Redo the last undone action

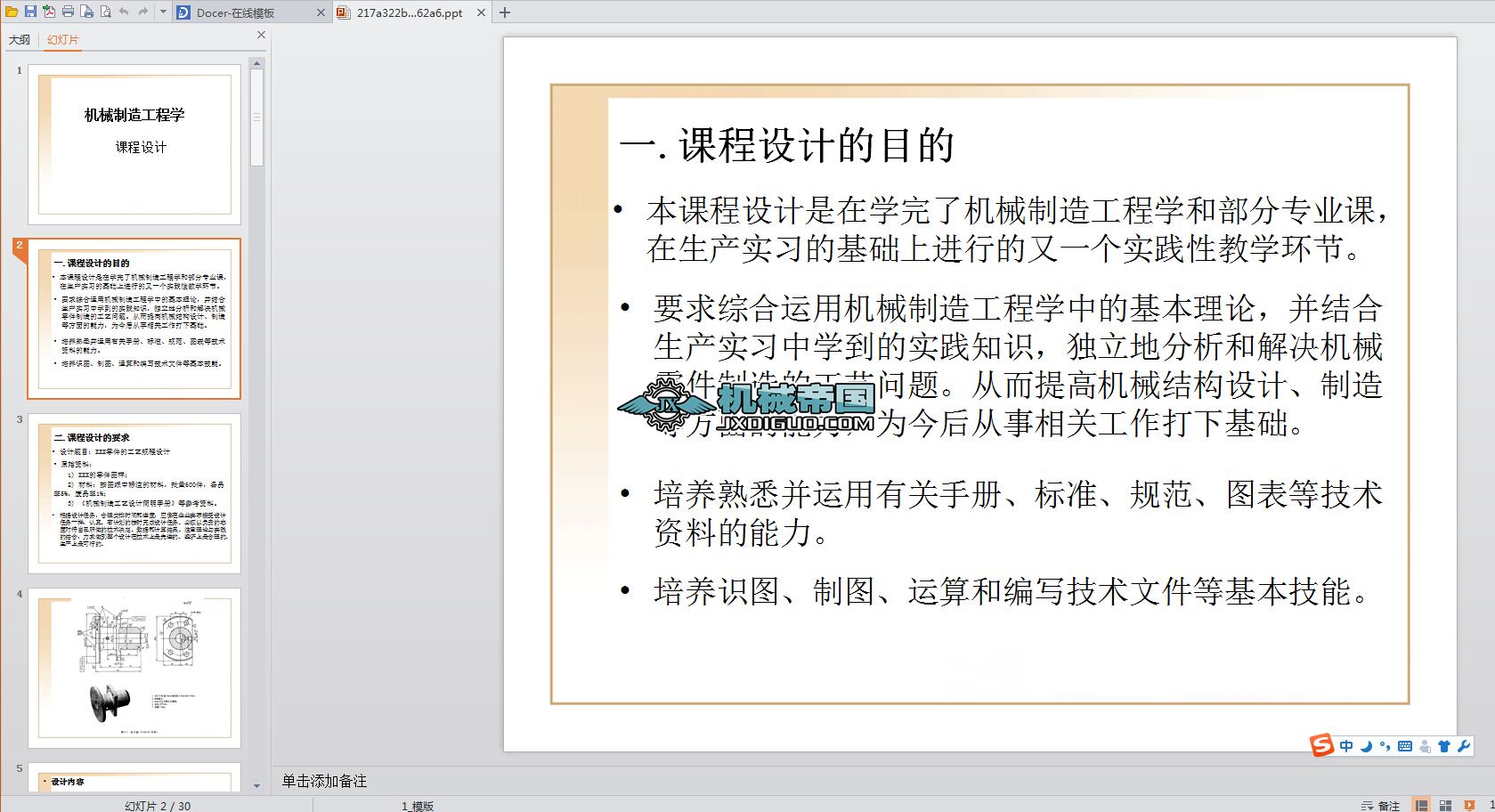[142, 12]
